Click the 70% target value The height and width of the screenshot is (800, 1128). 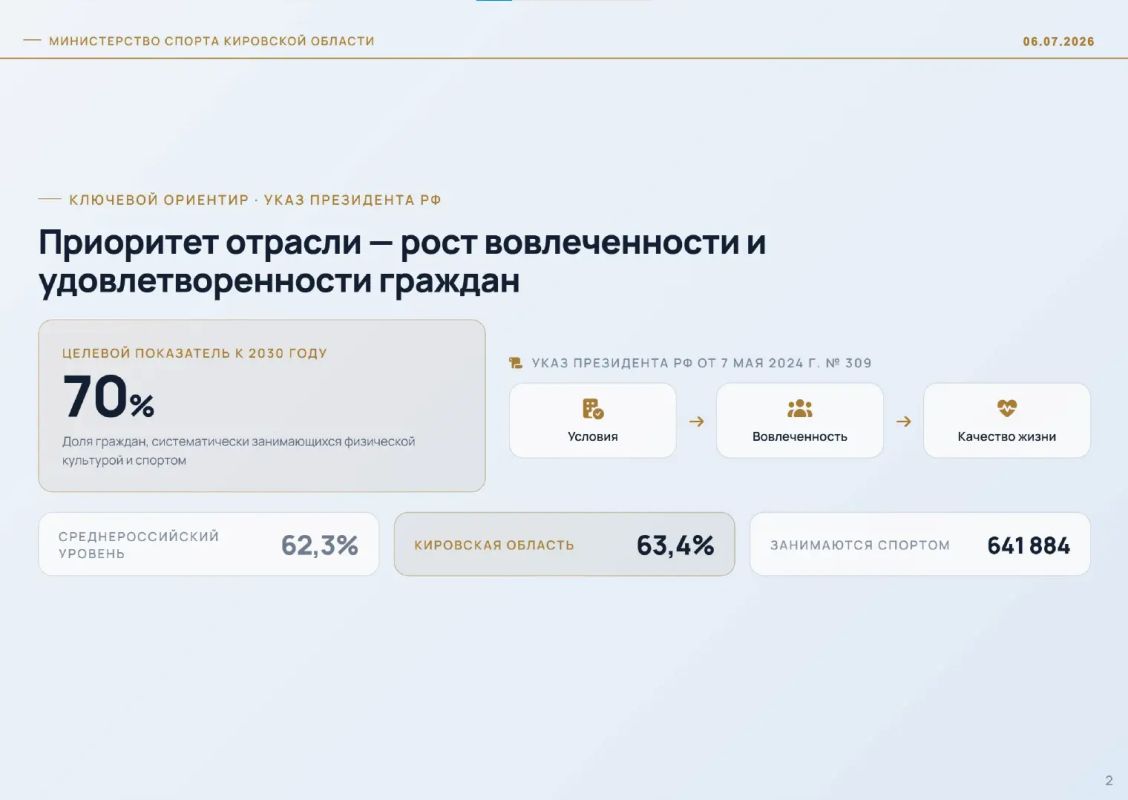[x=109, y=396]
